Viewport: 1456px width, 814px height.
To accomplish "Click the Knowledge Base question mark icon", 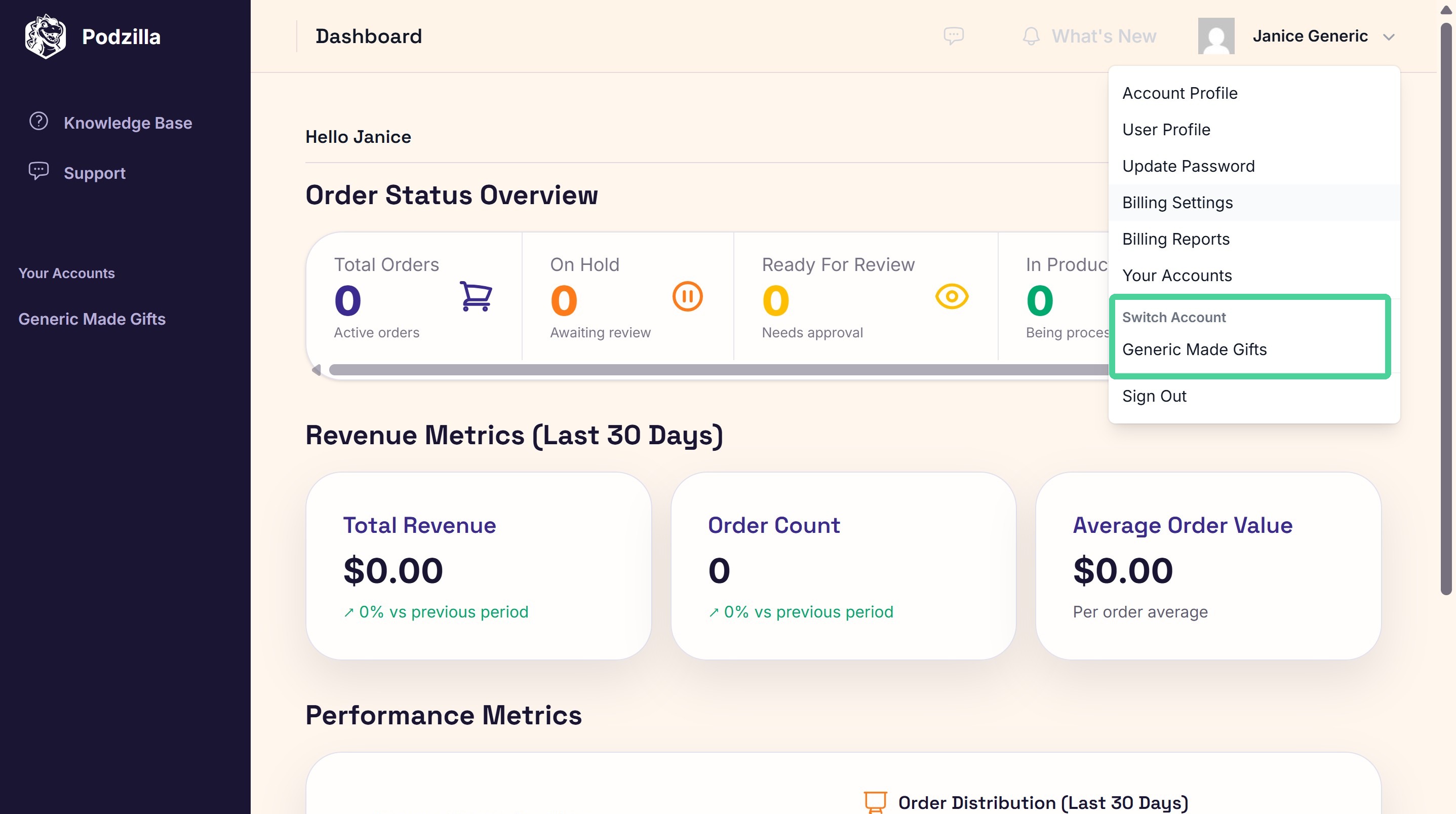I will 38,122.
